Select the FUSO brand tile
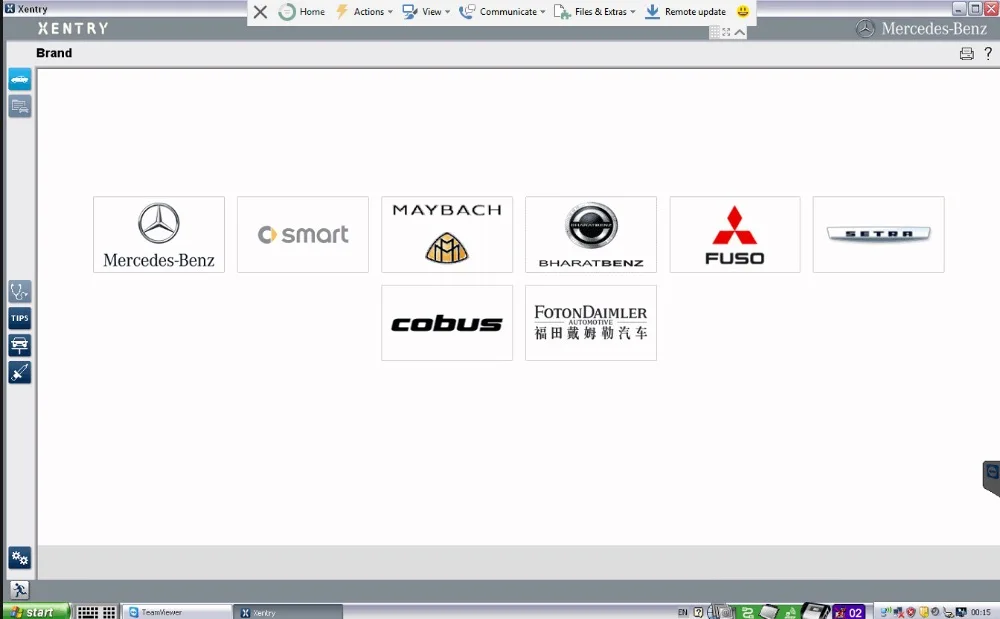Image resolution: width=1000 pixels, height=619 pixels. 735,235
